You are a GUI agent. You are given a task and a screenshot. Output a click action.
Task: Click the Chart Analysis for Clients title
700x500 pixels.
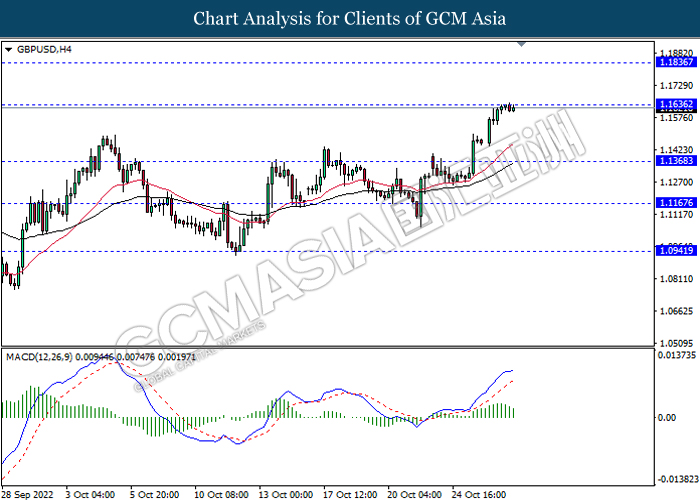click(x=350, y=18)
